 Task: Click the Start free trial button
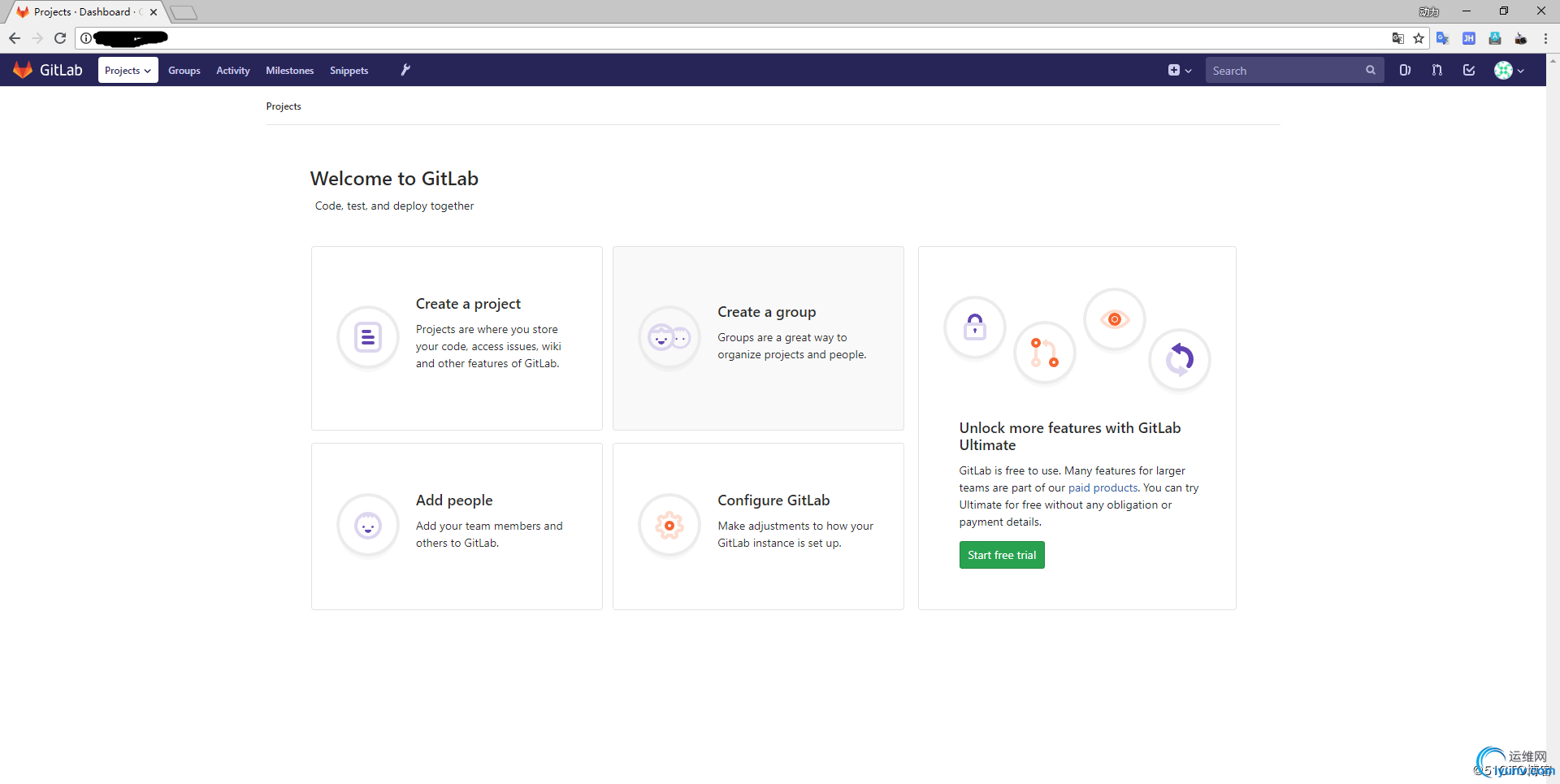coord(1002,555)
